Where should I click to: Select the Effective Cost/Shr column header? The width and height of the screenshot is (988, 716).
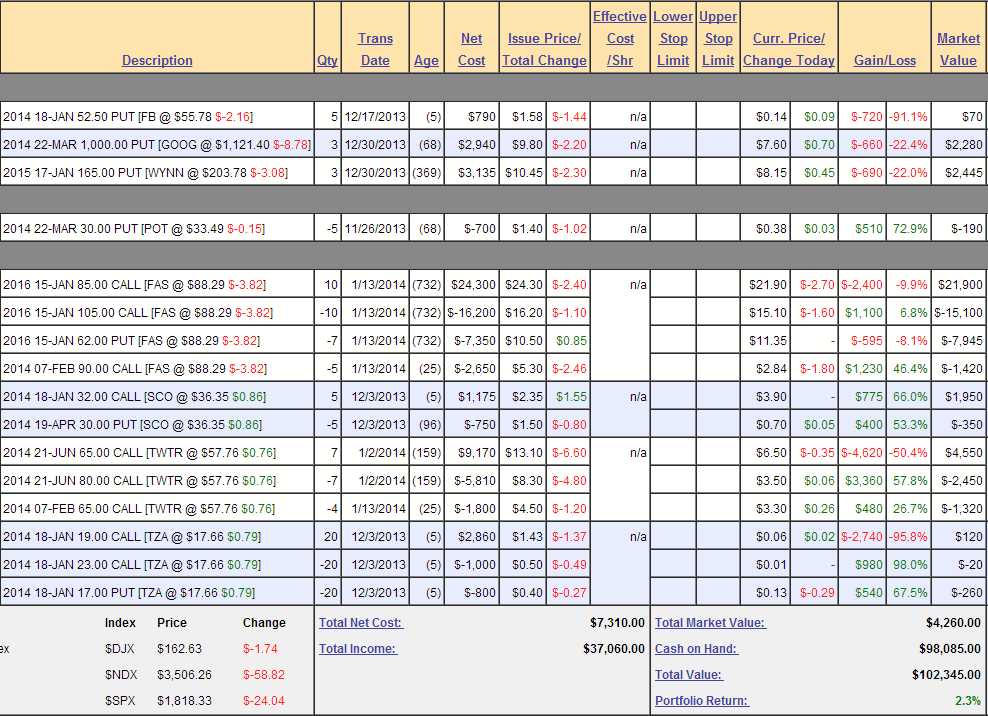click(620, 38)
